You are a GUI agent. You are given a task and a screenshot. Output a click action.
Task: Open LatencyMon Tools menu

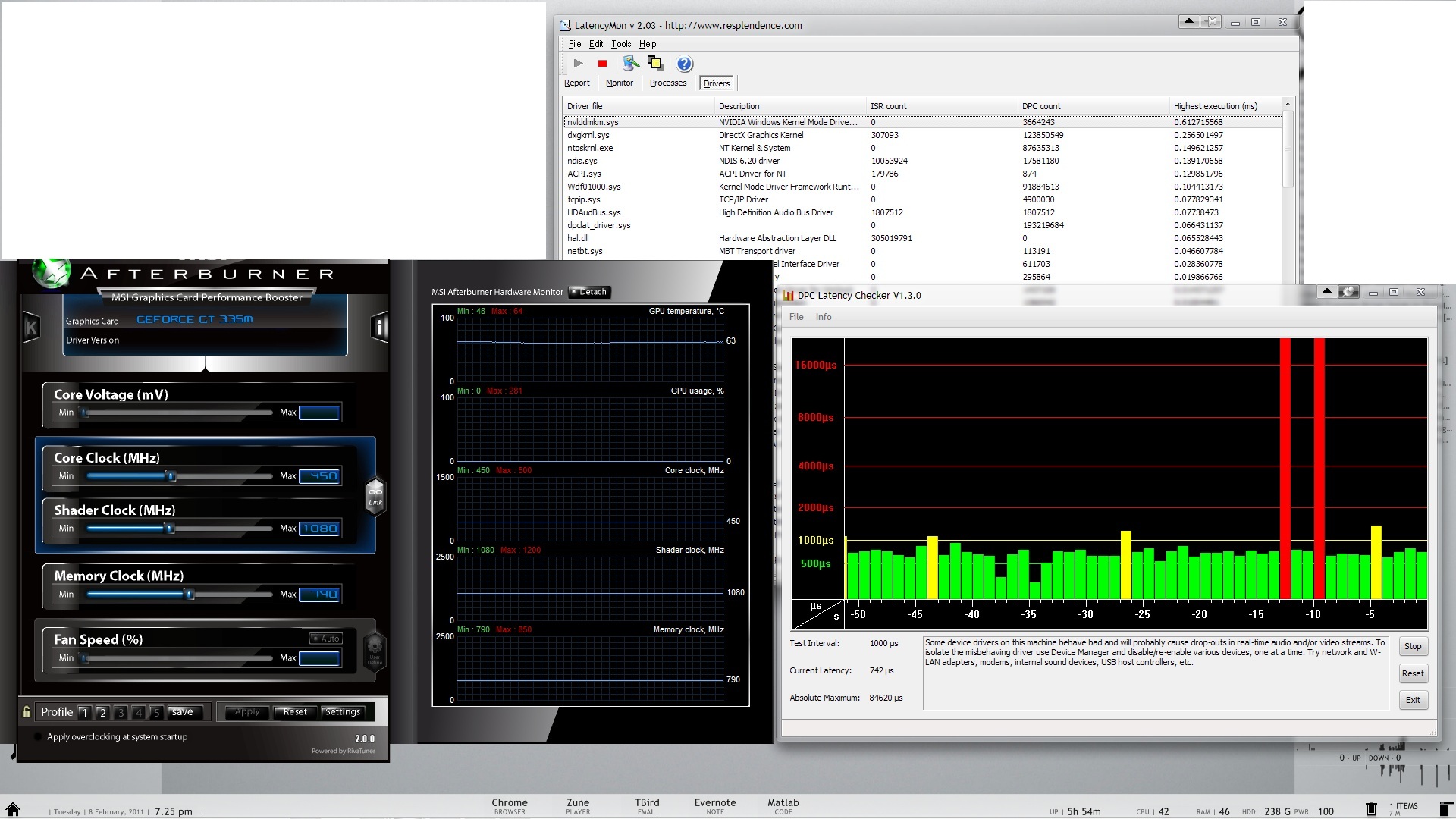point(621,44)
